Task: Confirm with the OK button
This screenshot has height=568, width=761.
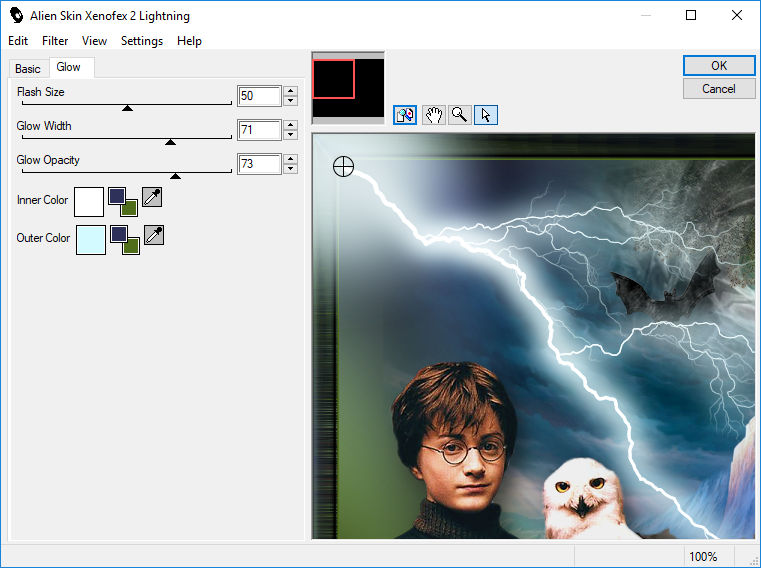Action: [x=719, y=66]
